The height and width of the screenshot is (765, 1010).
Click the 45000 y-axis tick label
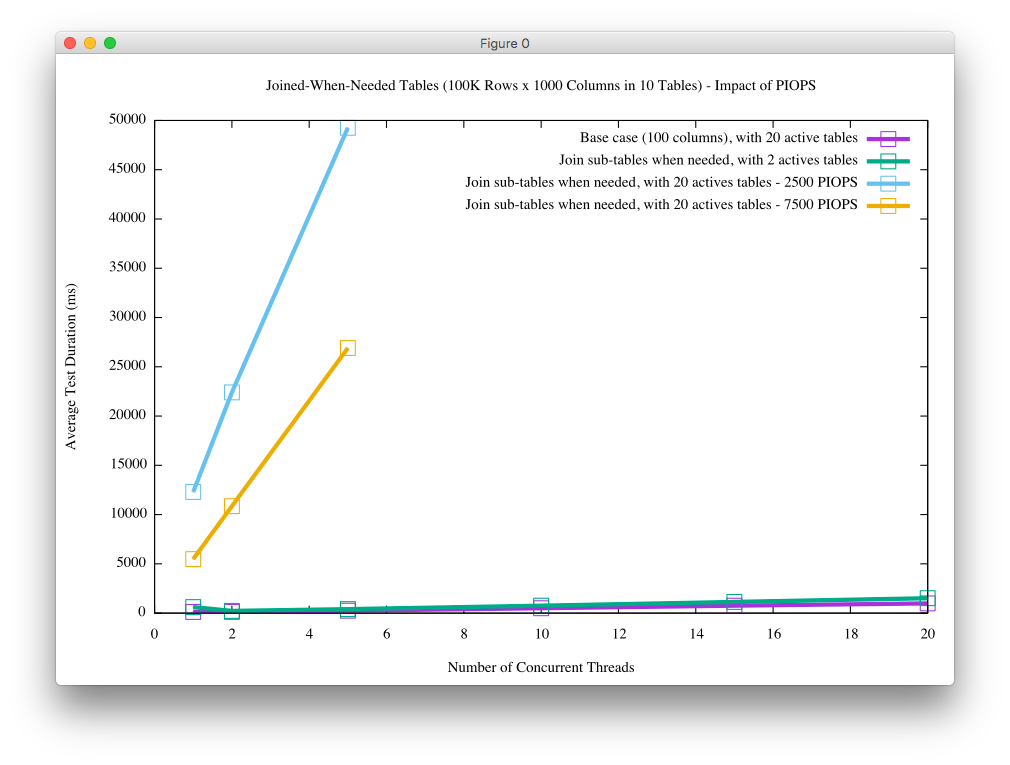[x=128, y=169]
